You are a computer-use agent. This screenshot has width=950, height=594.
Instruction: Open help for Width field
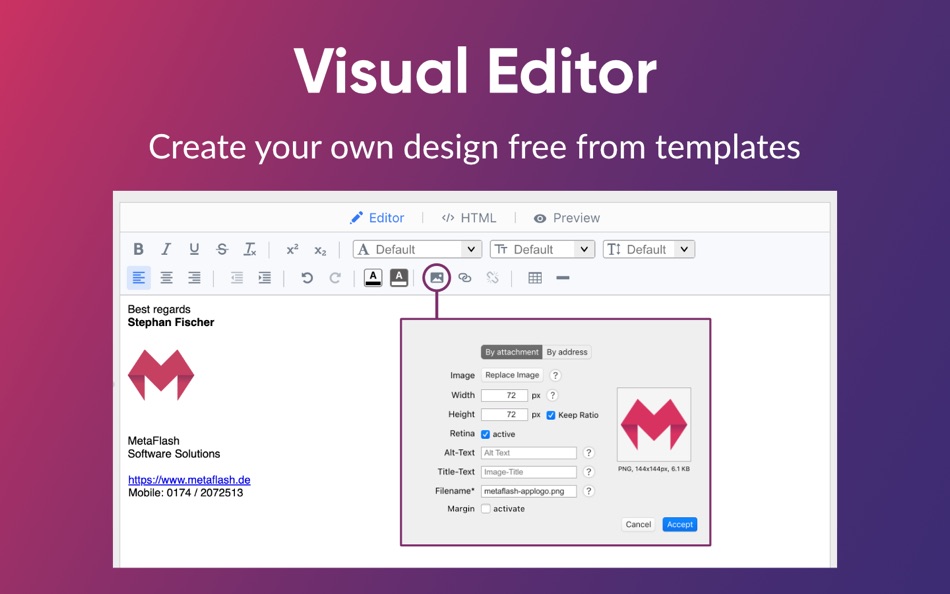pos(552,395)
